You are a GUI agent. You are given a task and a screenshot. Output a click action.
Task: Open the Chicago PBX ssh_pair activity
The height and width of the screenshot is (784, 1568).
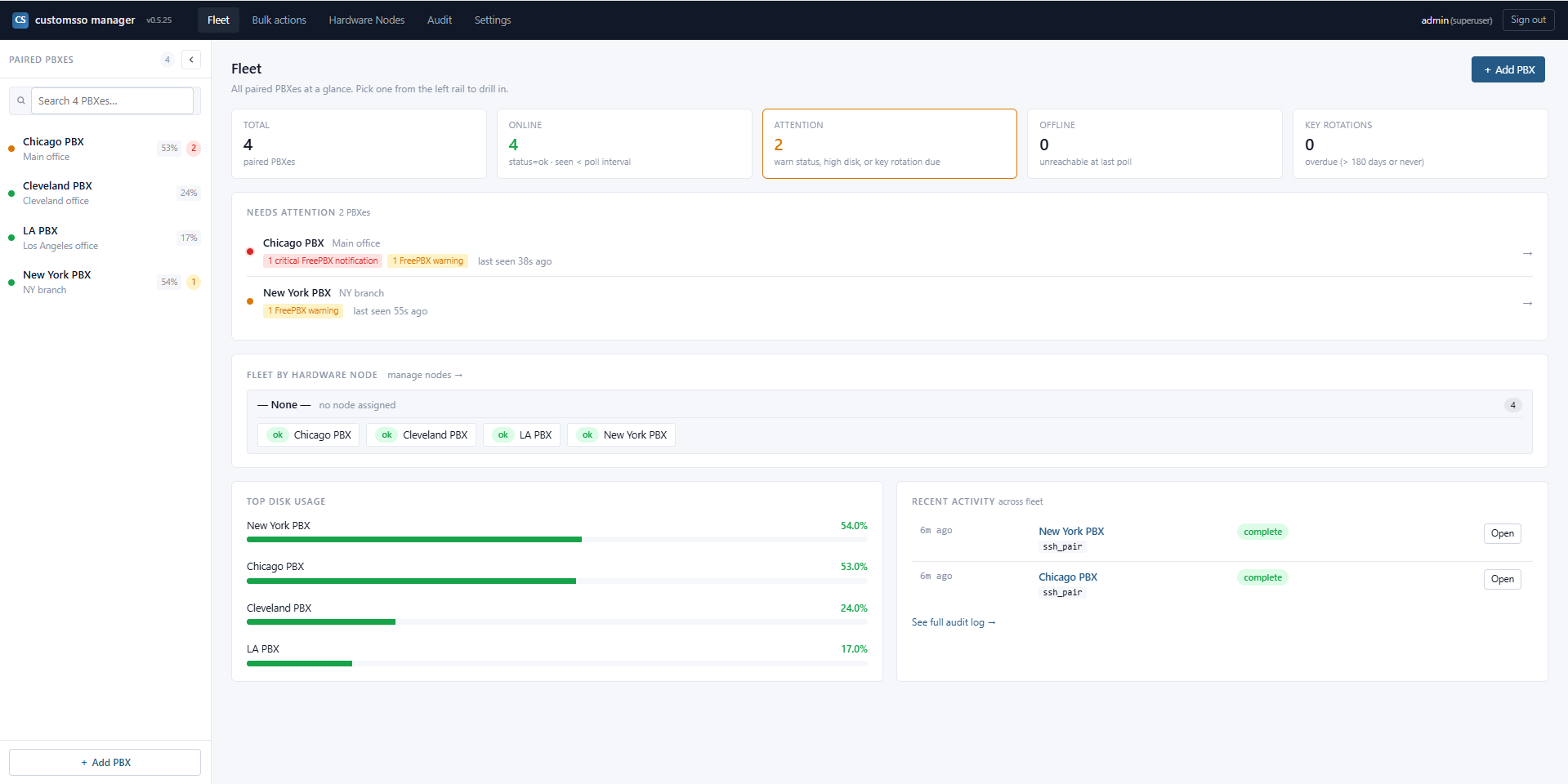(x=1502, y=579)
